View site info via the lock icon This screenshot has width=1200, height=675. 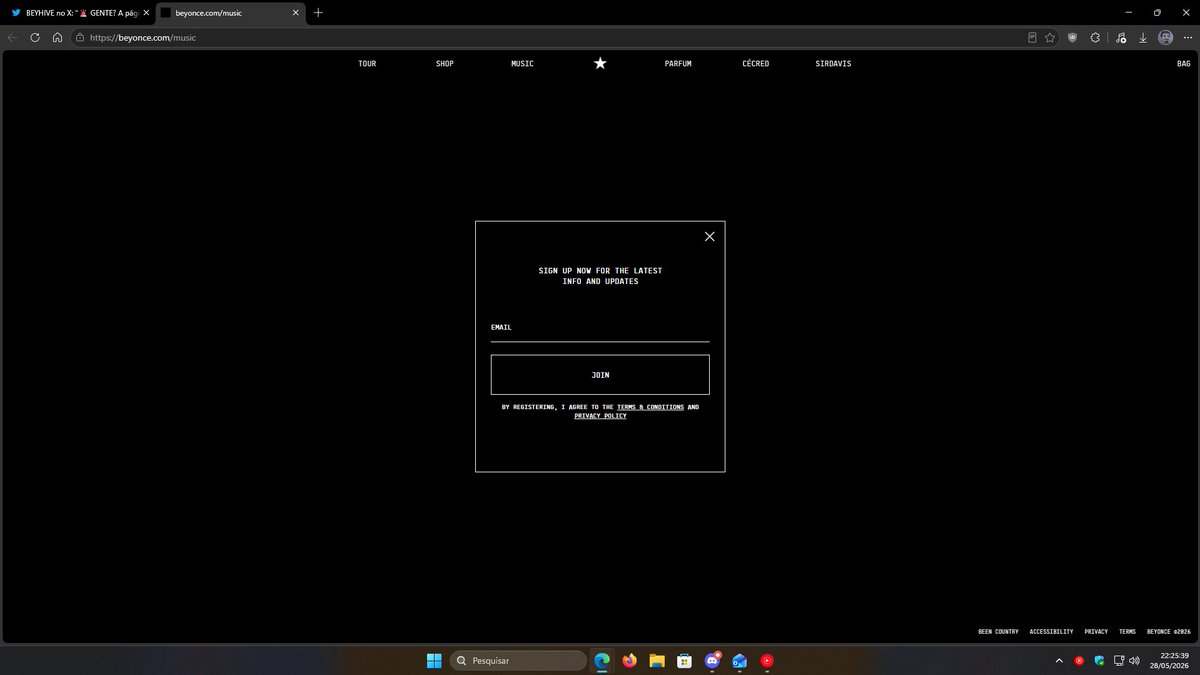coord(79,38)
